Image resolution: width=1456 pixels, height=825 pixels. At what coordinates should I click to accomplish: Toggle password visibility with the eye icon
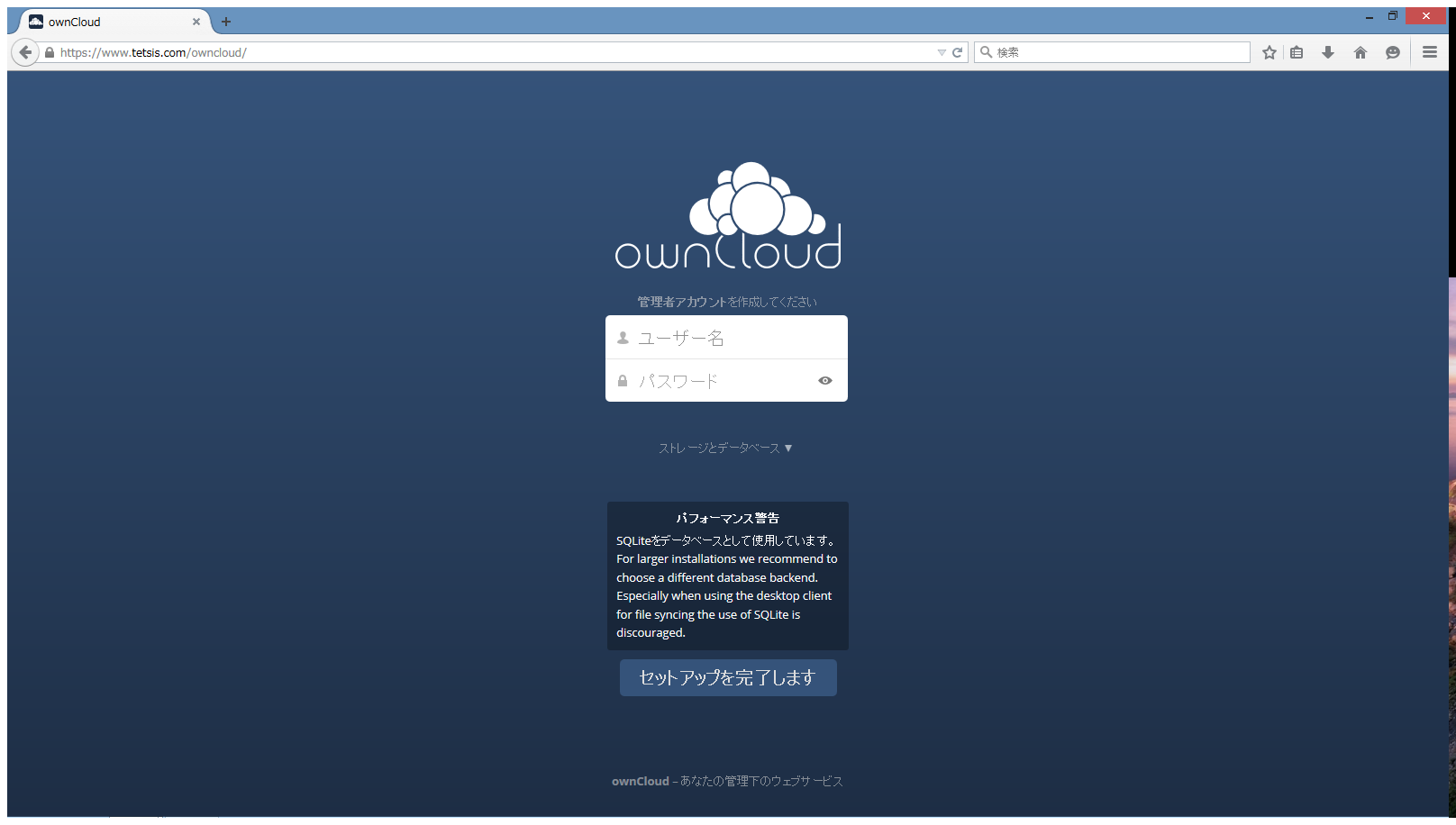coord(825,381)
